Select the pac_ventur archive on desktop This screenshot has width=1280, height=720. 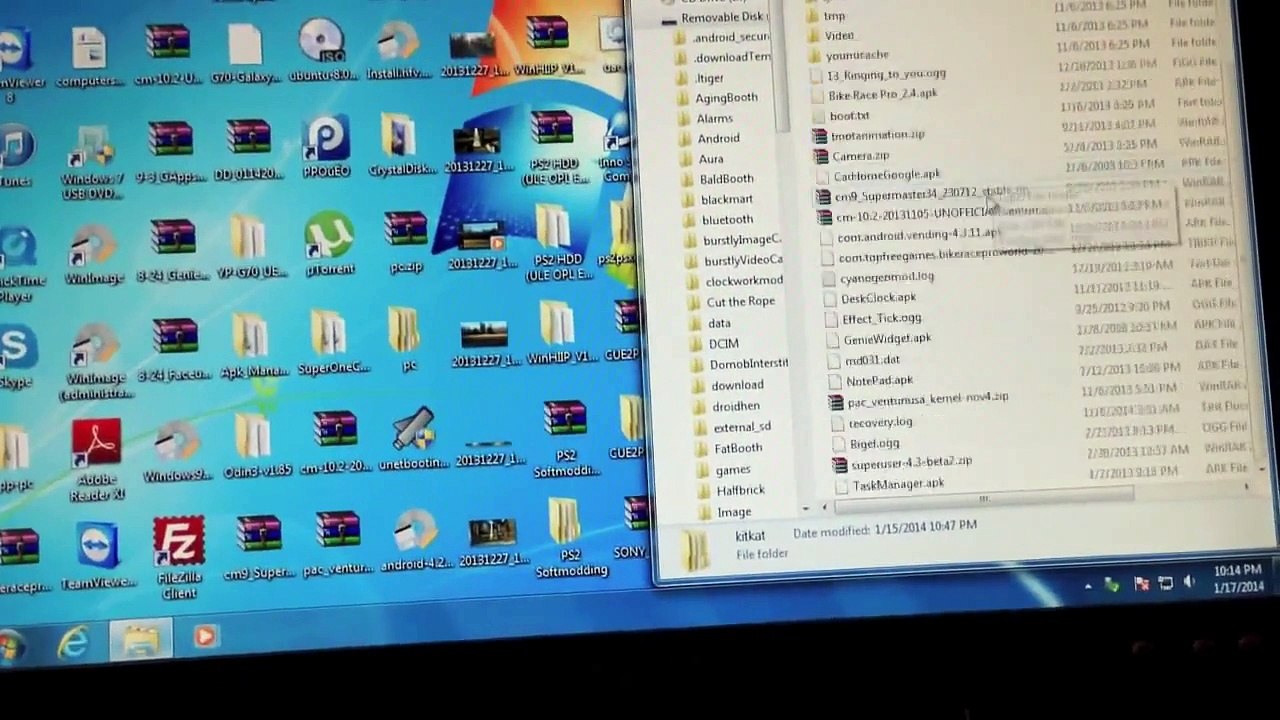coord(338,544)
